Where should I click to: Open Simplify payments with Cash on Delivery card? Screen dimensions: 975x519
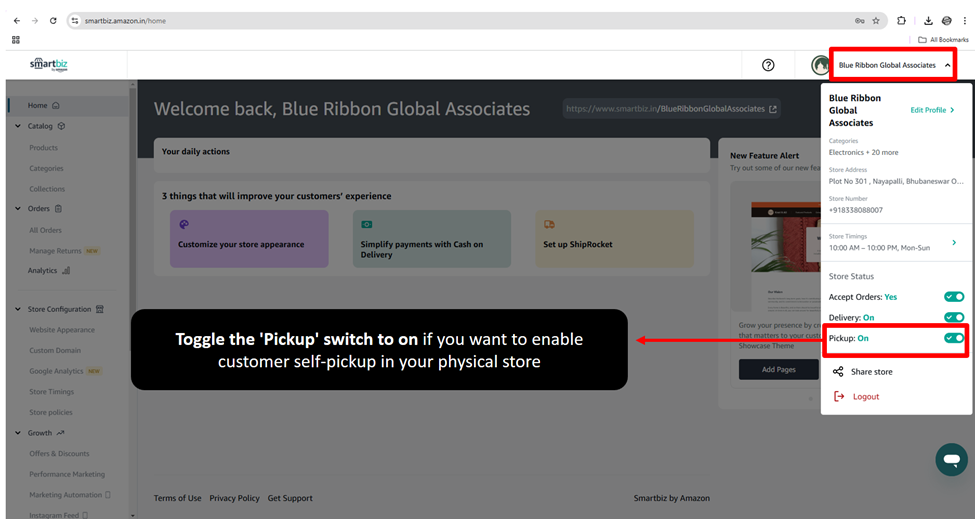[x=432, y=239]
